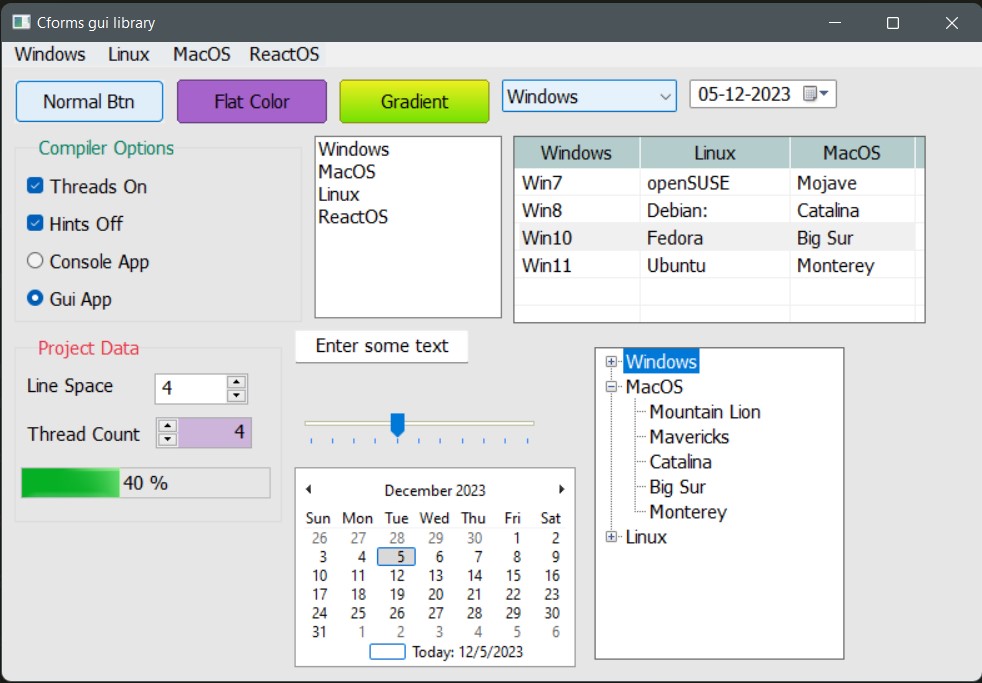Click the 40 % progress bar
This screenshot has width=982, height=683.
point(146,483)
